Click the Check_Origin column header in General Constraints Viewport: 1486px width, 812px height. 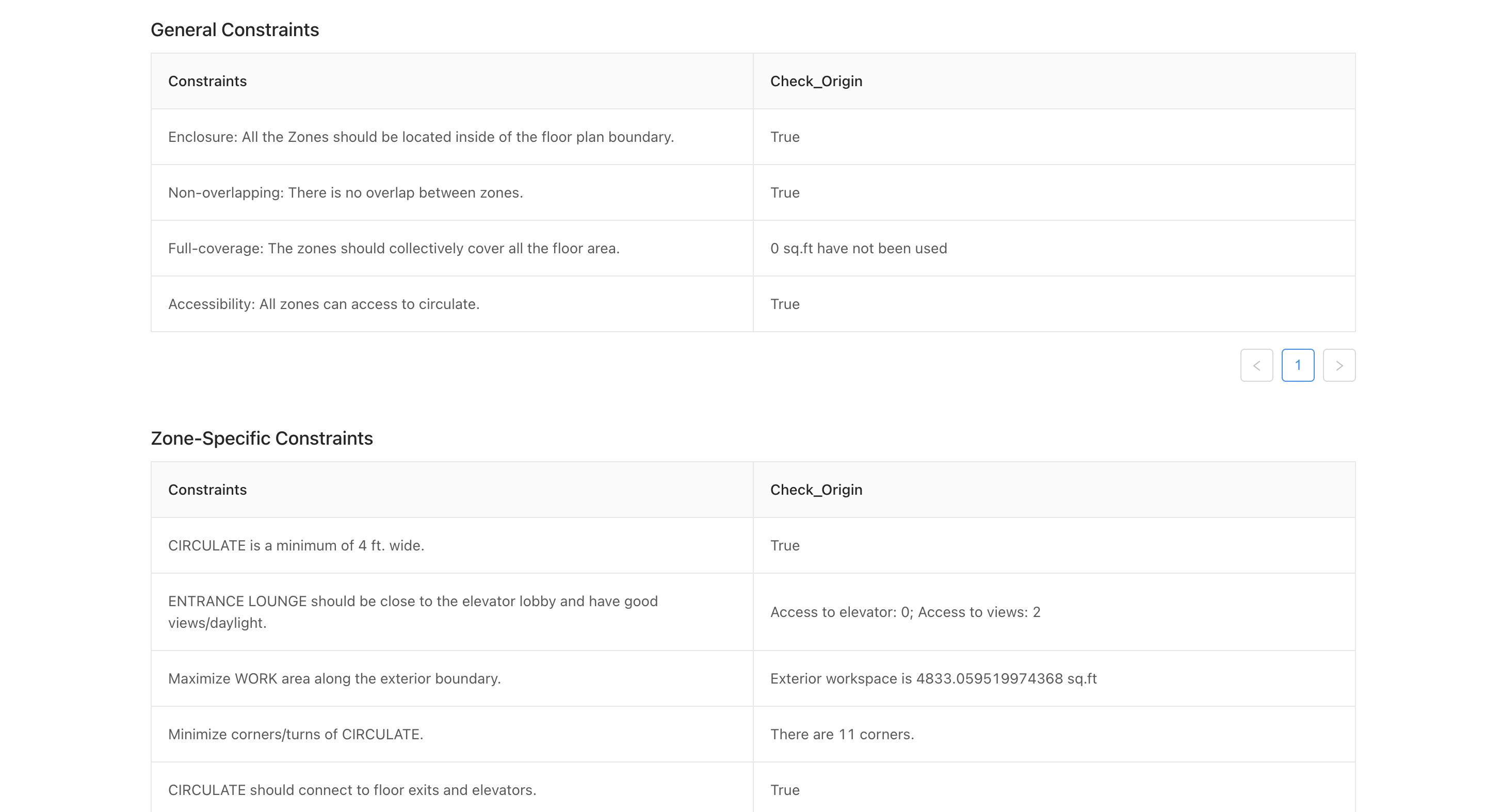[x=816, y=81]
